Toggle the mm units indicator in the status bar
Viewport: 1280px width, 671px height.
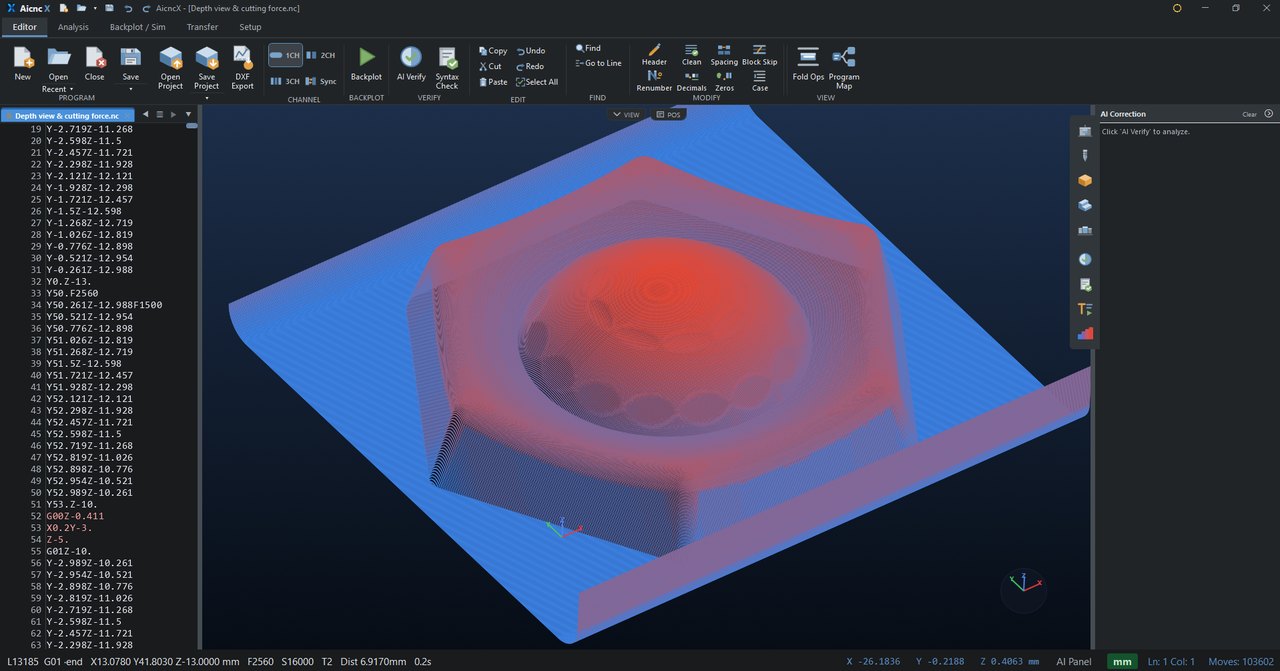point(1122,661)
